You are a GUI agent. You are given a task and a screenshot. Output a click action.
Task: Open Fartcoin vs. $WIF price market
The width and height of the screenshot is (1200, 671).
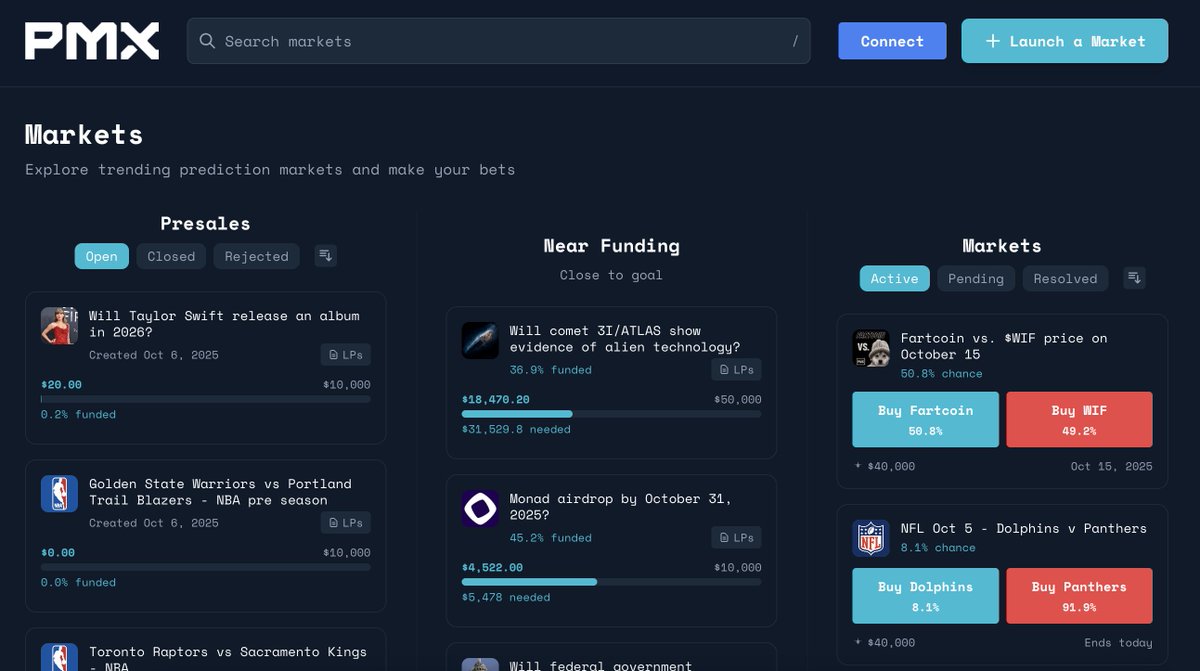click(1004, 346)
